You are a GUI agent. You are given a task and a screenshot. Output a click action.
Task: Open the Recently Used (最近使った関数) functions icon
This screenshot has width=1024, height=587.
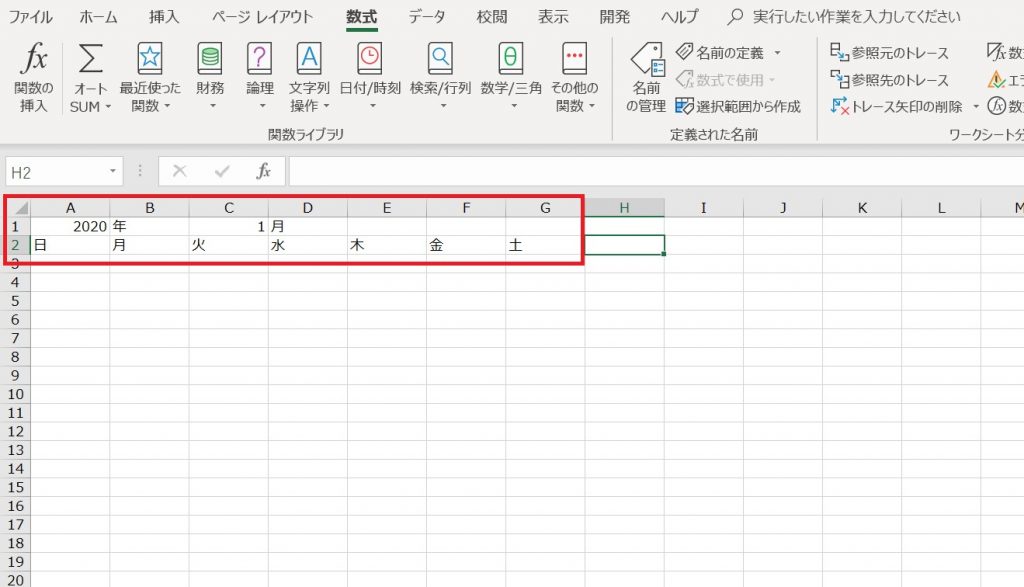click(x=150, y=60)
